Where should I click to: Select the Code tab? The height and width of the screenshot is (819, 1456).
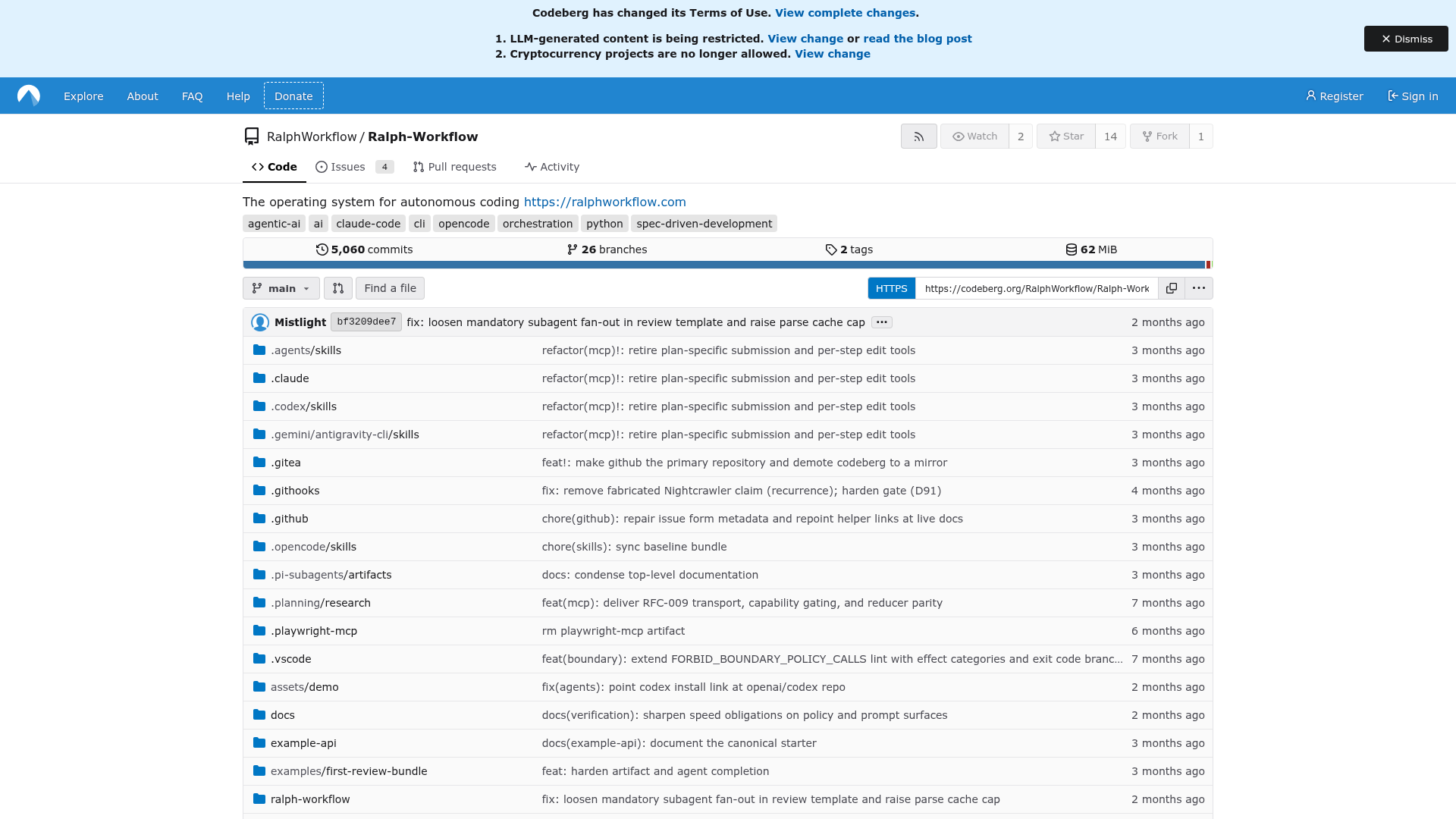point(275,167)
